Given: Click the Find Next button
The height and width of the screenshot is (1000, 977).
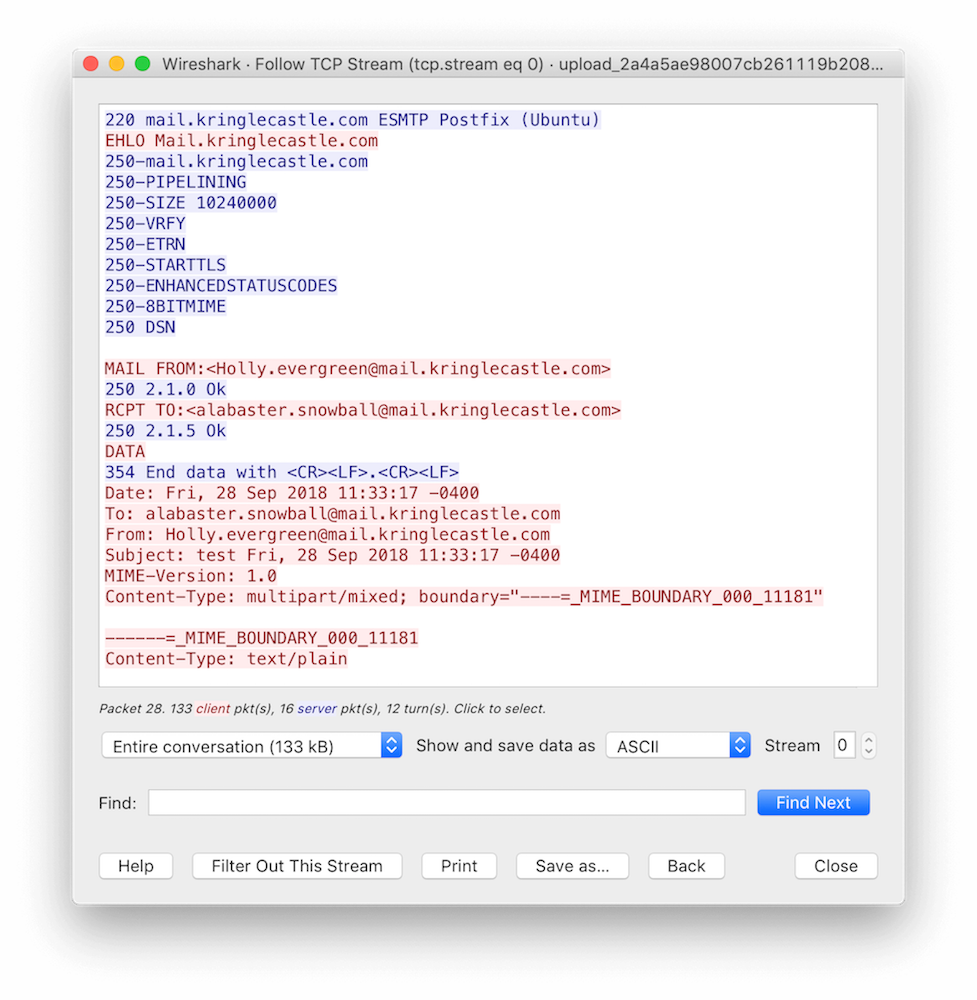Looking at the screenshot, I should click(x=813, y=802).
